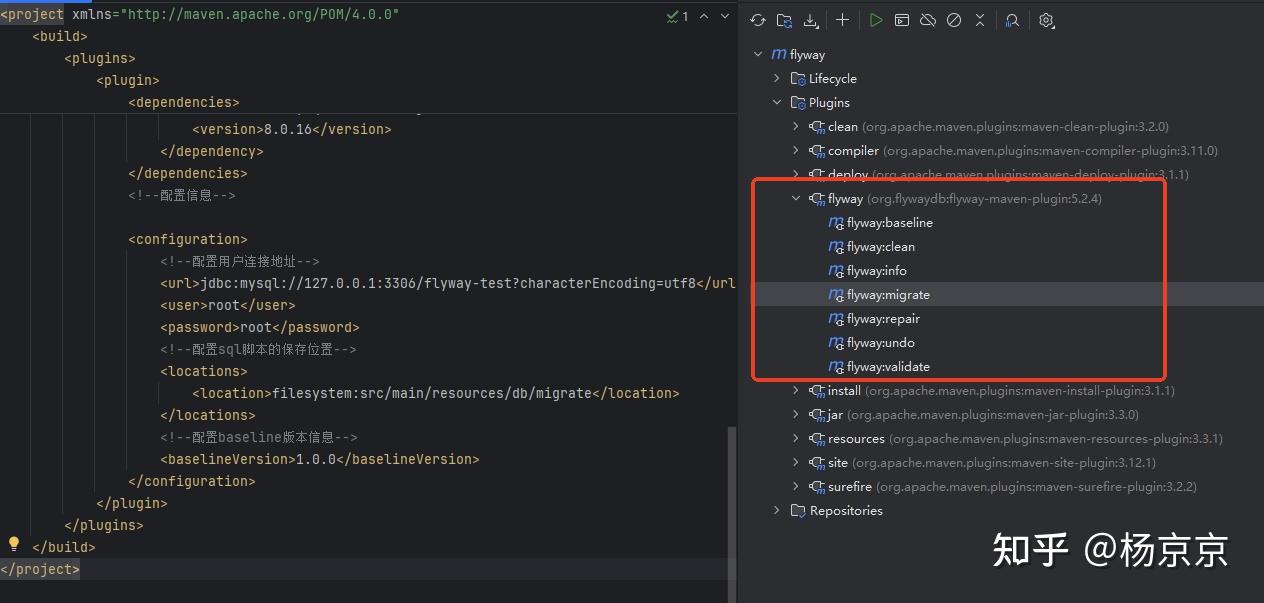Expand the Repositories node
This screenshot has width=1264, height=603.
click(777, 511)
